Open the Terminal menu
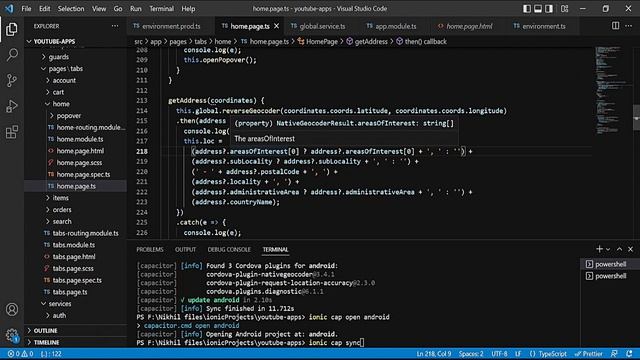640x360 pixels. [x=161, y=9]
